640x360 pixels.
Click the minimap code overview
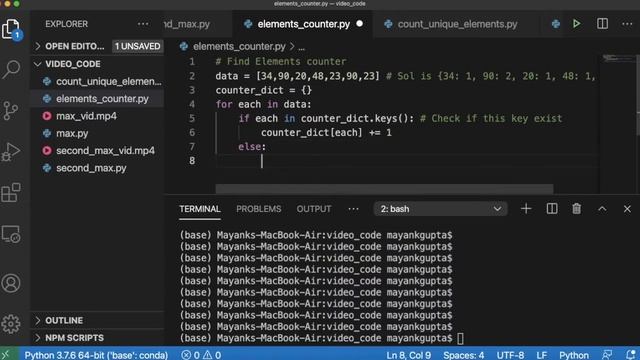(618, 59)
